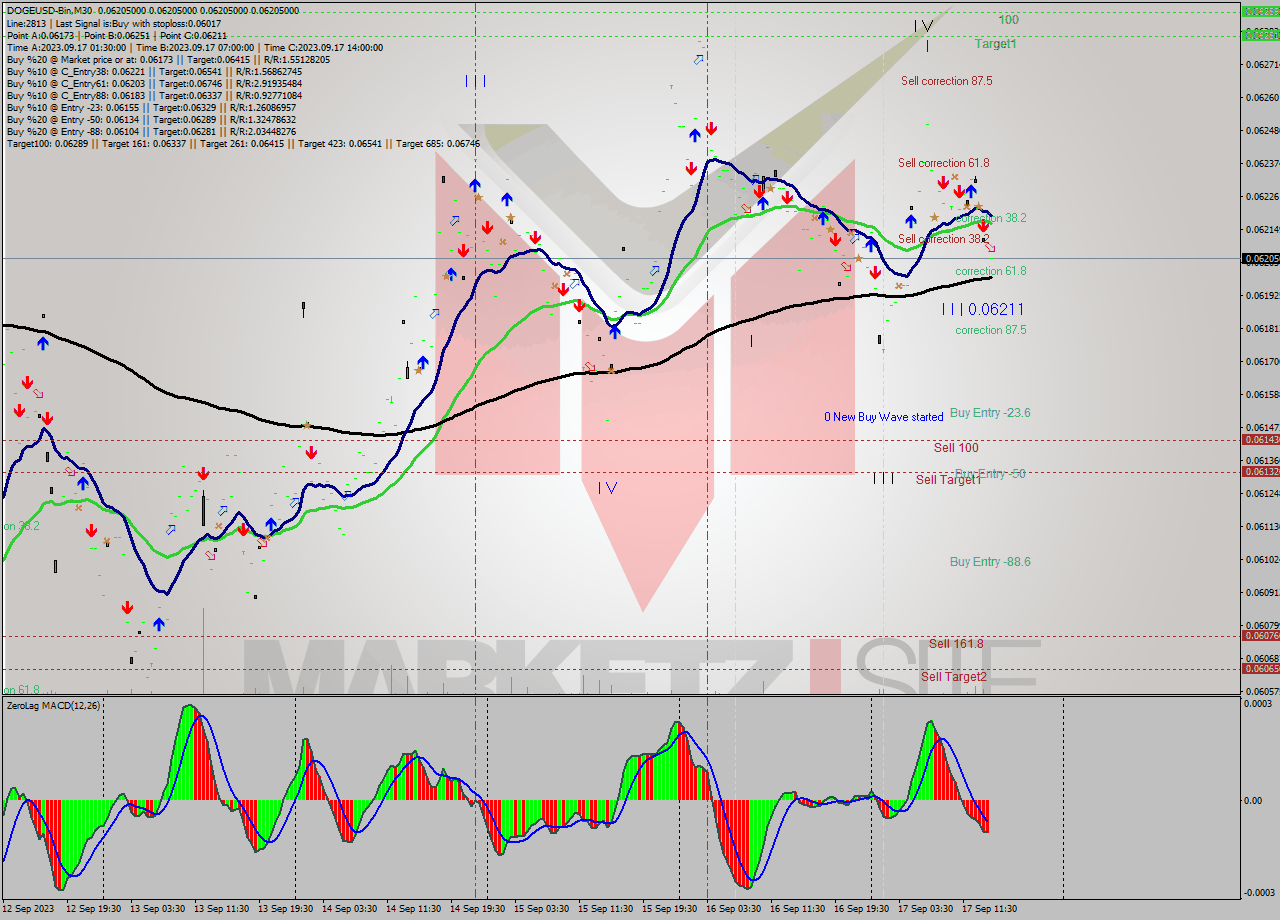Click the '14 Sep 19:30' time label
This screenshot has height=920, width=1280.
coord(477,909)
